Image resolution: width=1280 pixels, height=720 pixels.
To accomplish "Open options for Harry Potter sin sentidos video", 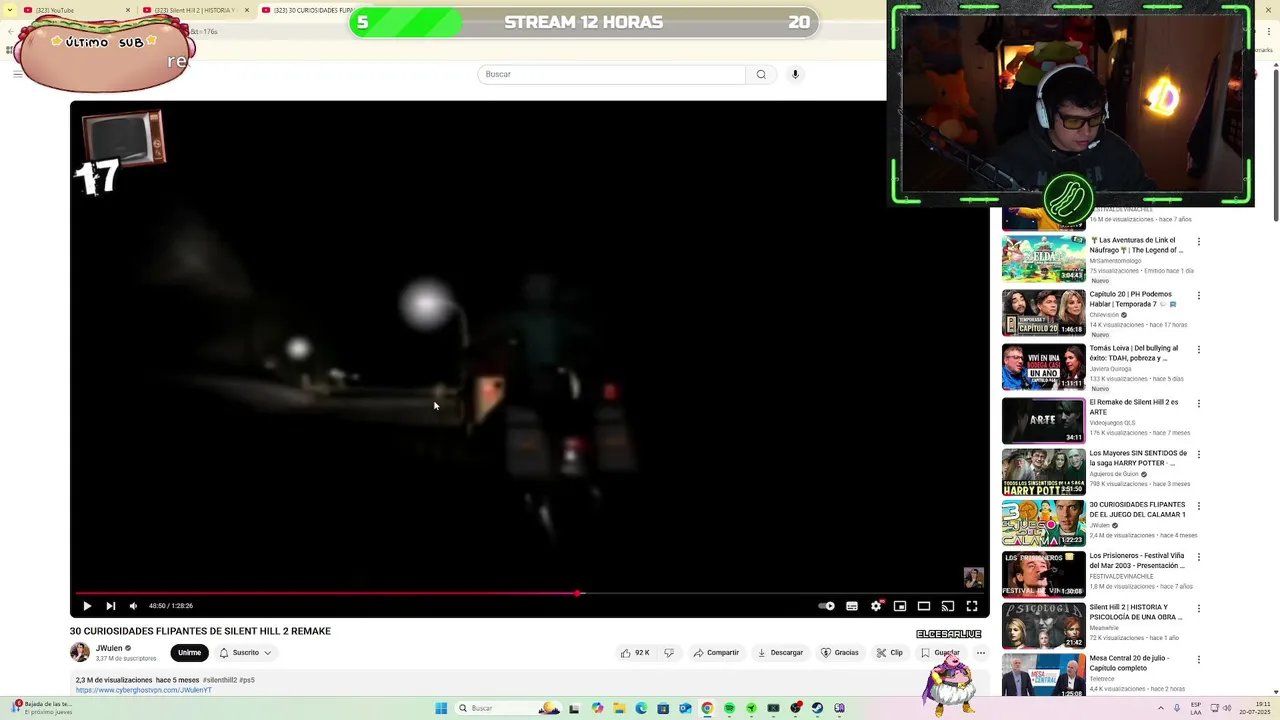I will point(1199,455).
